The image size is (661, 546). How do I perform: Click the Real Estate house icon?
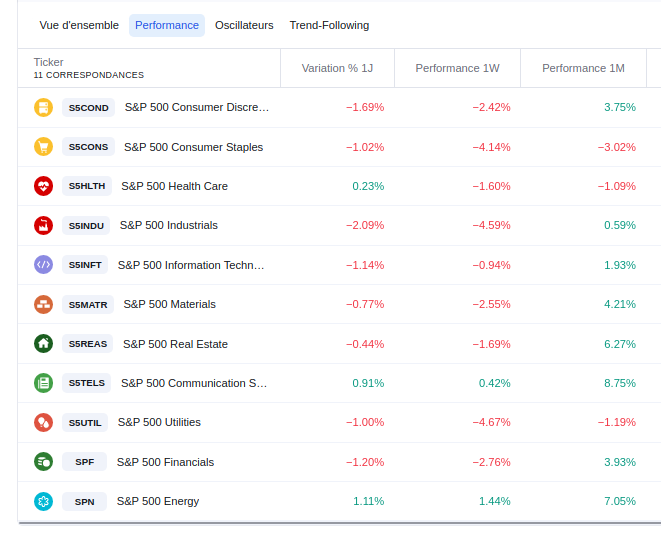[43, 344]
